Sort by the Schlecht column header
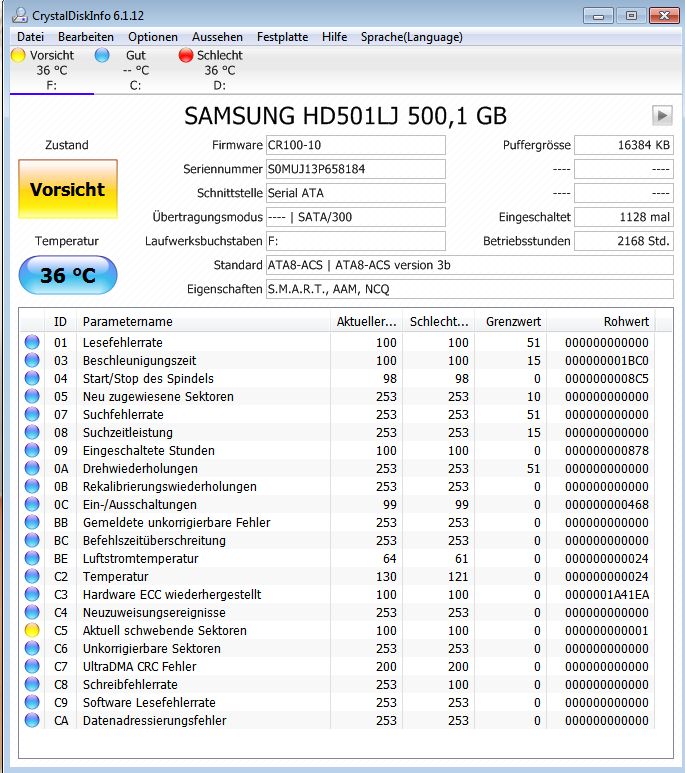The width and height of the screenshot is (685, 773). pos(439,321)
